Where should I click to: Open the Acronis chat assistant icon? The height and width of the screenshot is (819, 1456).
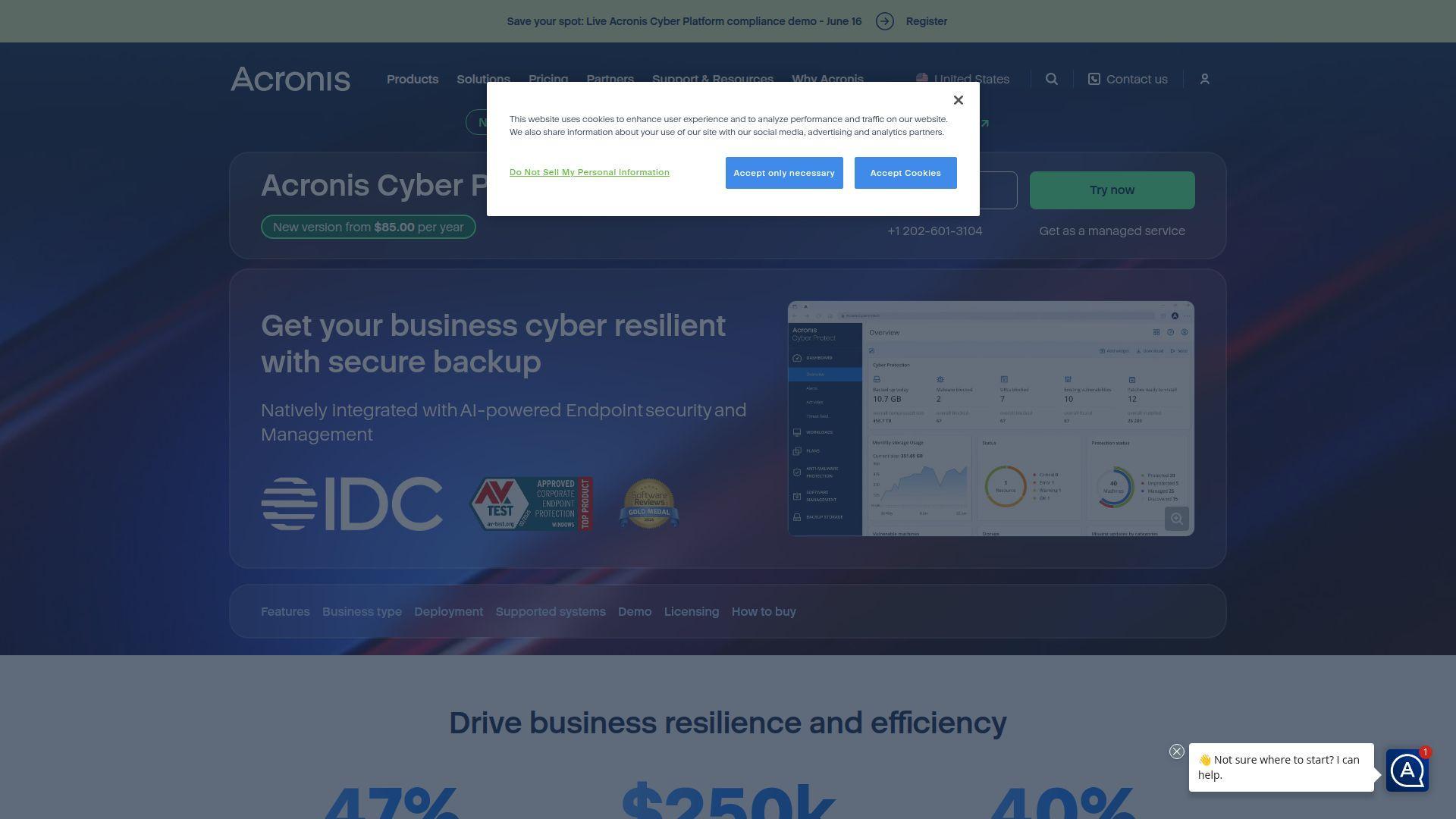click(x=1407, y=770)
